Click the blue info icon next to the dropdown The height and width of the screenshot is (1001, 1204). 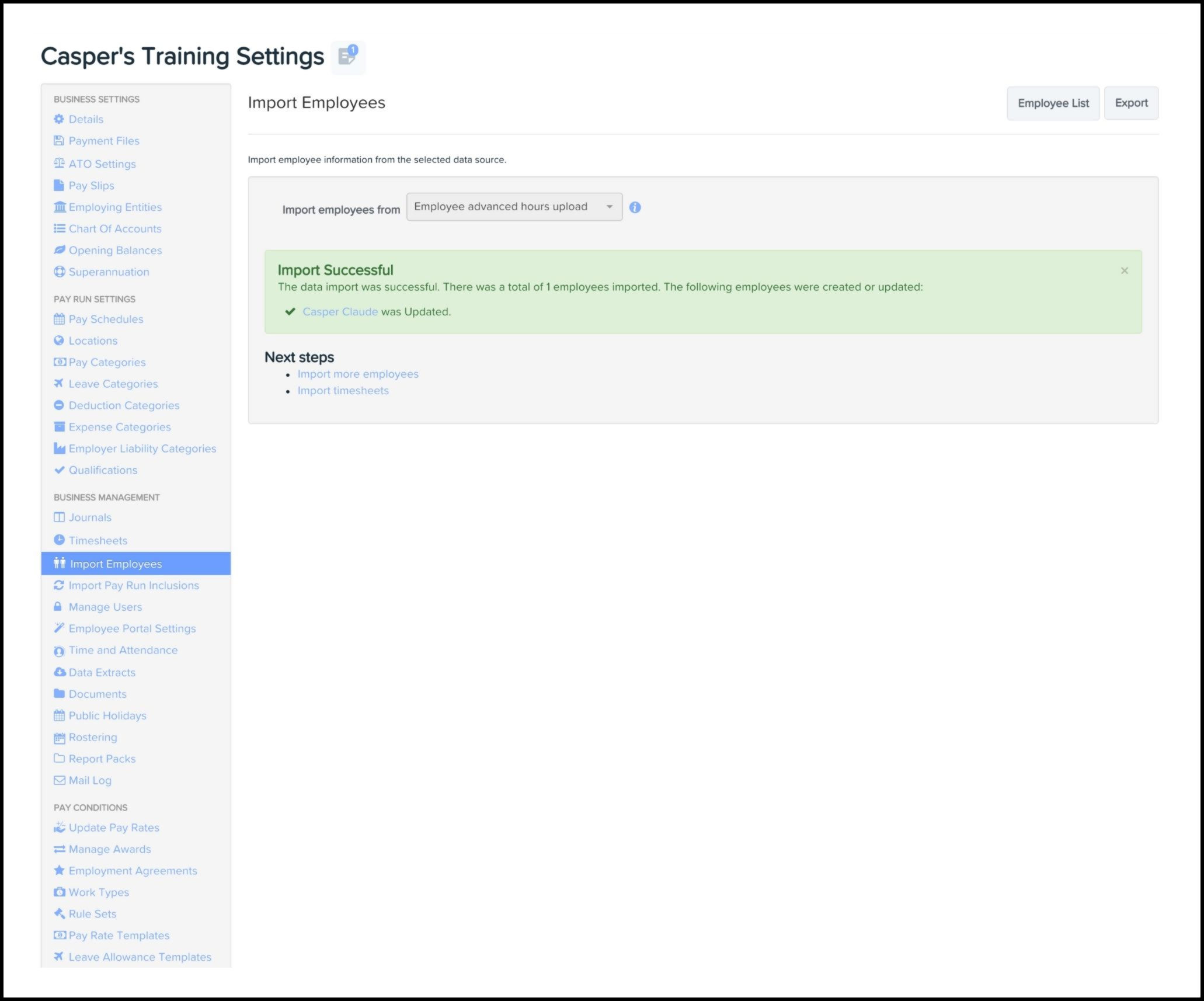pos(635,207)
